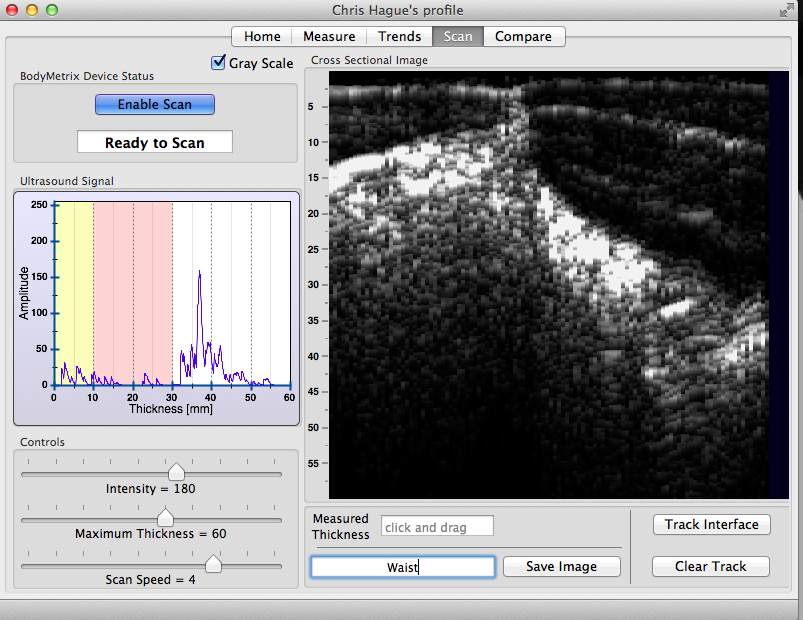Go to the Trends tab
Screen dimensions: 803x620
pos(399,36)
